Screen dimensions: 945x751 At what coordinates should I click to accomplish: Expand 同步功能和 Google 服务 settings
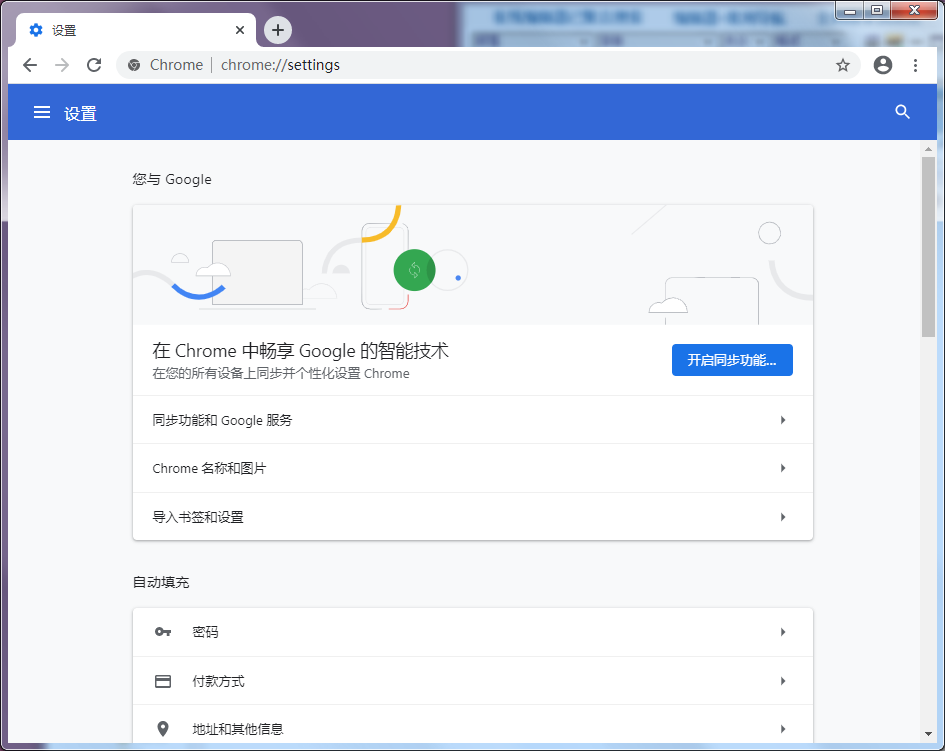(472, 419)
